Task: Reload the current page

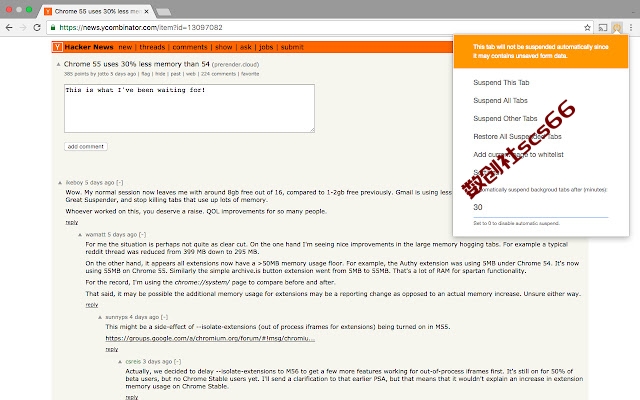Action: tap(37, 28)
